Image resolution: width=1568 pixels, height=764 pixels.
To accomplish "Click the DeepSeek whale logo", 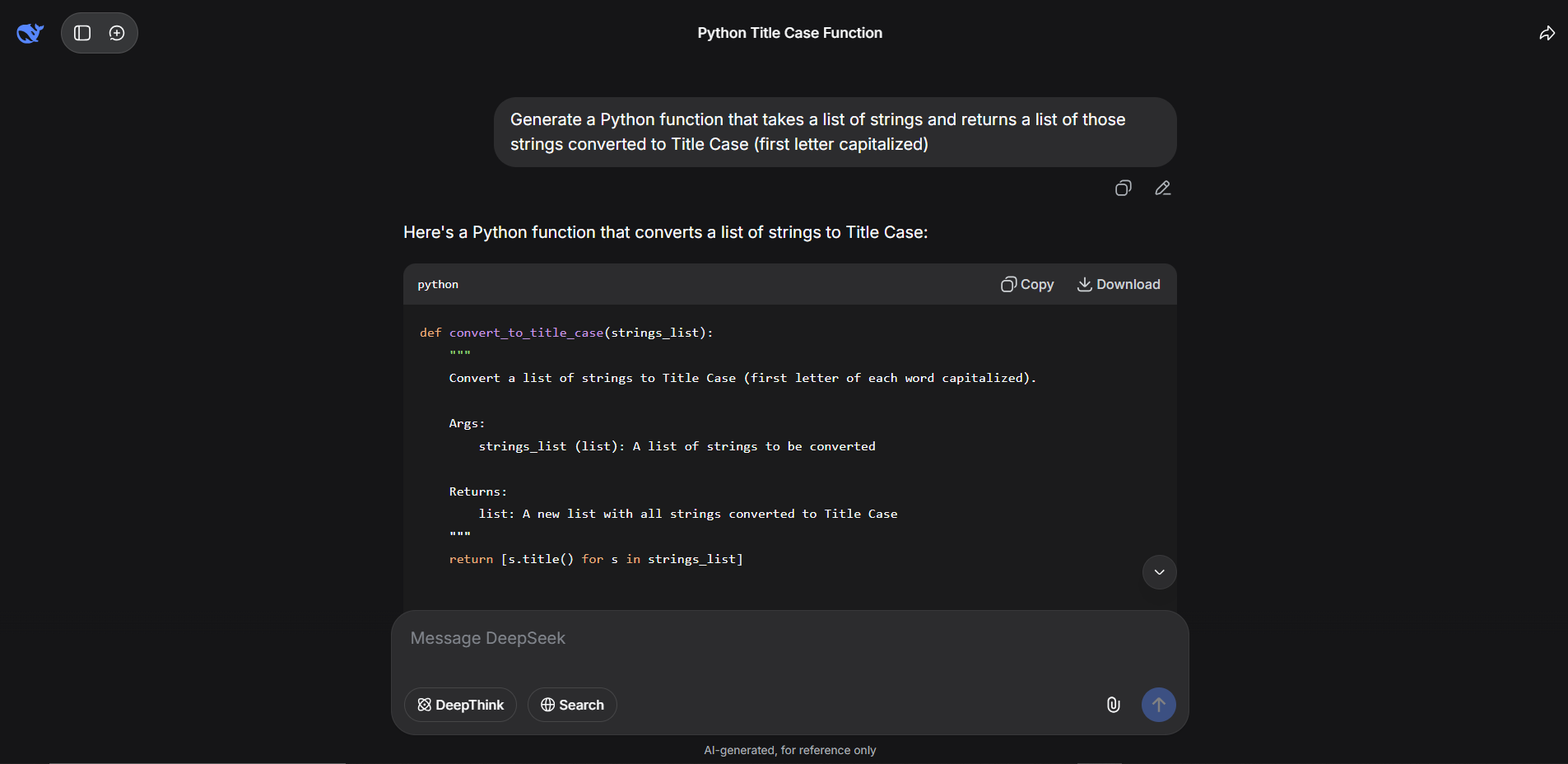I will pyautogui.click(x=30, y=33).
